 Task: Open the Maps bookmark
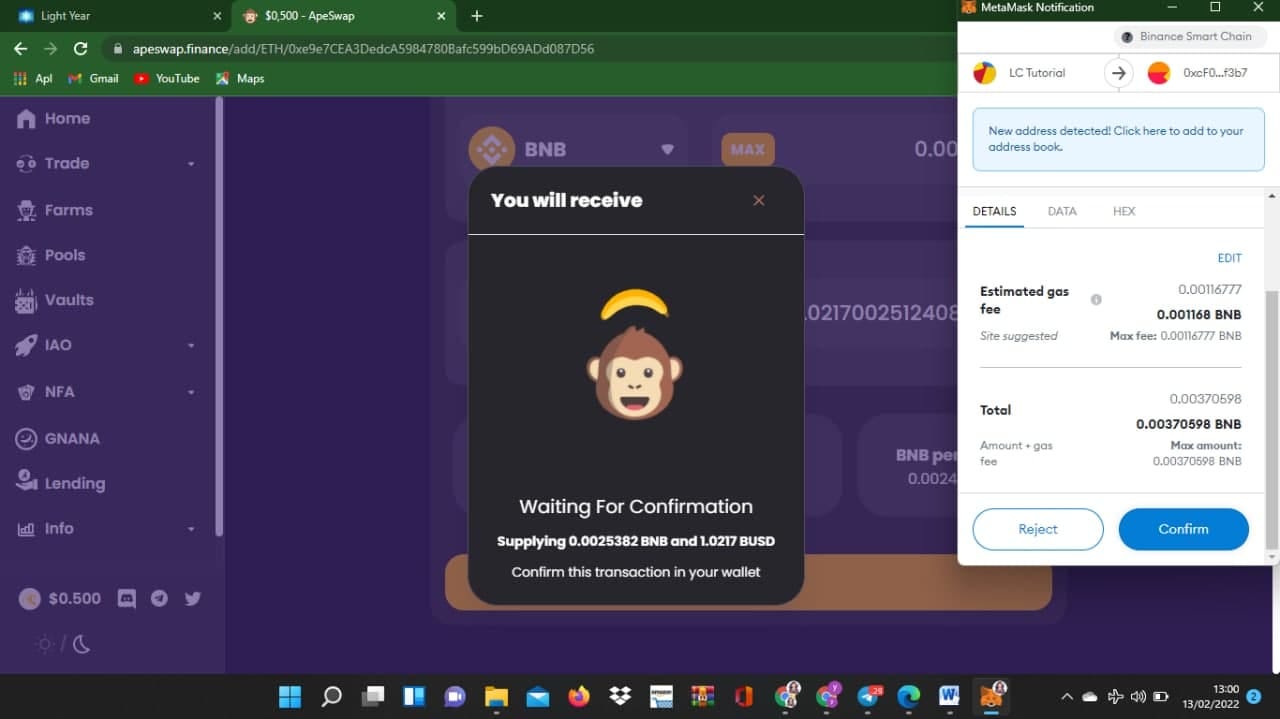click(x=240, y=78)
